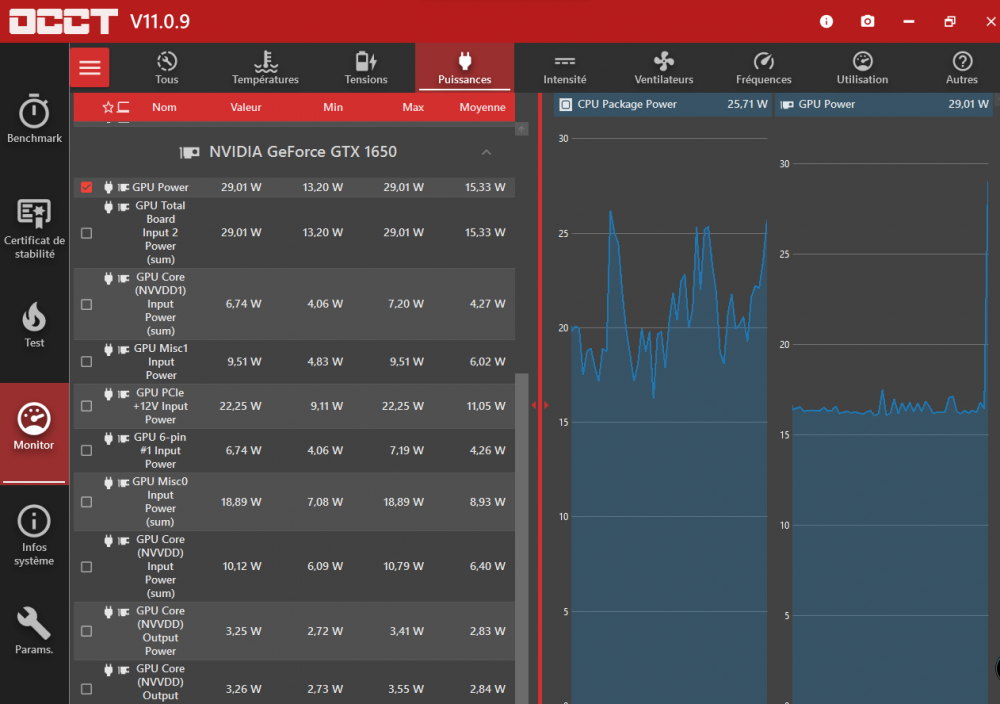Image resolution: width=1000 pixels, height=704 pixels.
Task: Click the CPU Package Power graph header
Action: (x=662, y=104)
